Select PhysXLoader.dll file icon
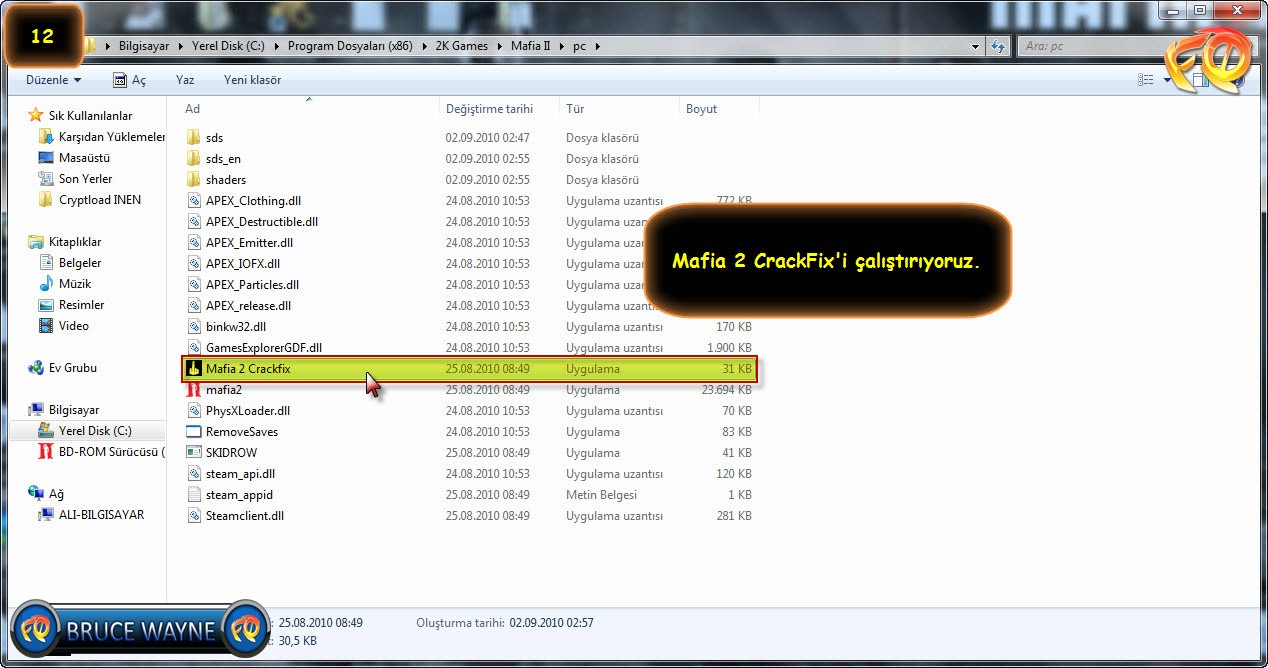 [194, 411]
